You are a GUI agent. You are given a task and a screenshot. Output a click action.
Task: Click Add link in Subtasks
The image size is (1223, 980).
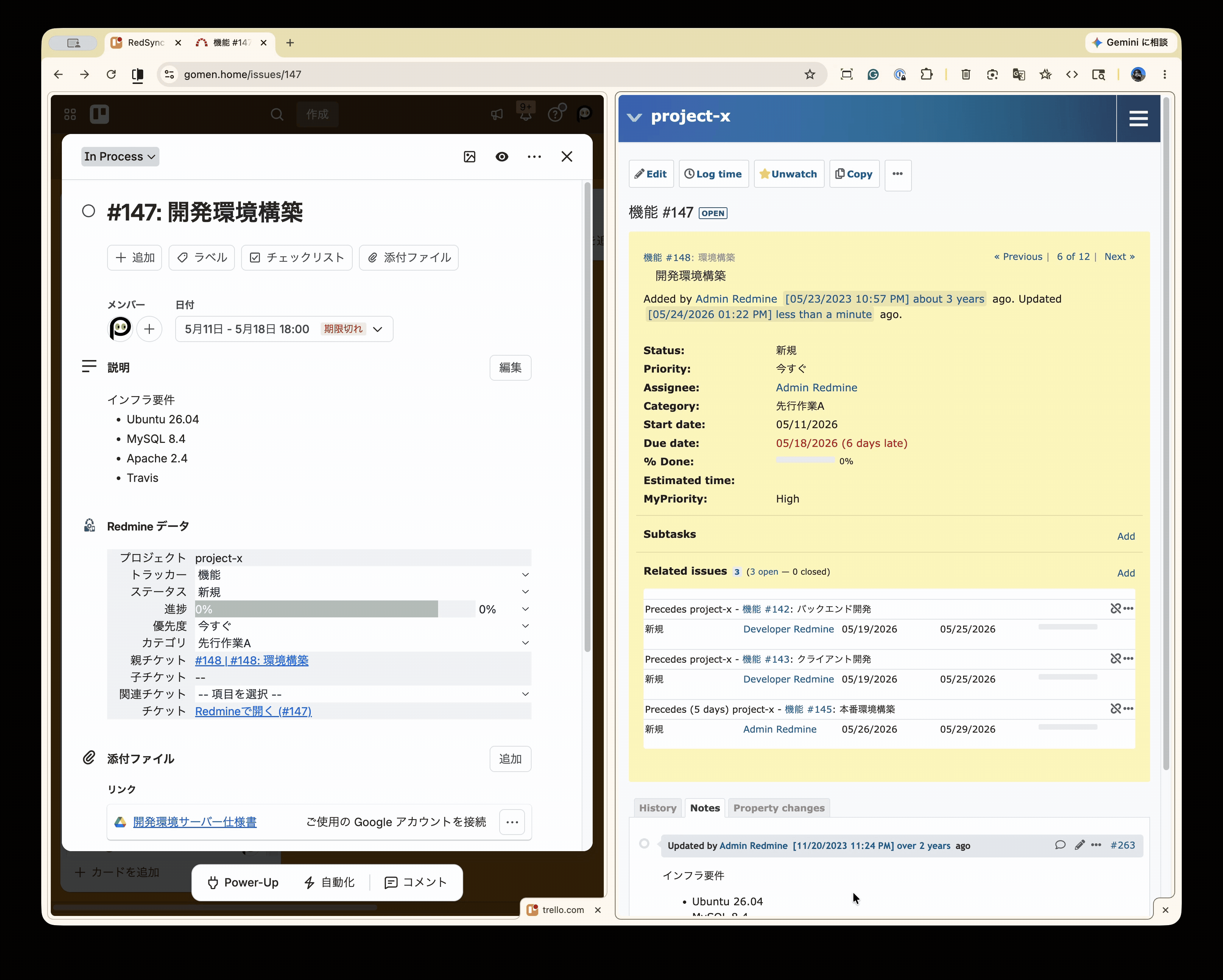coord(1125,536)
